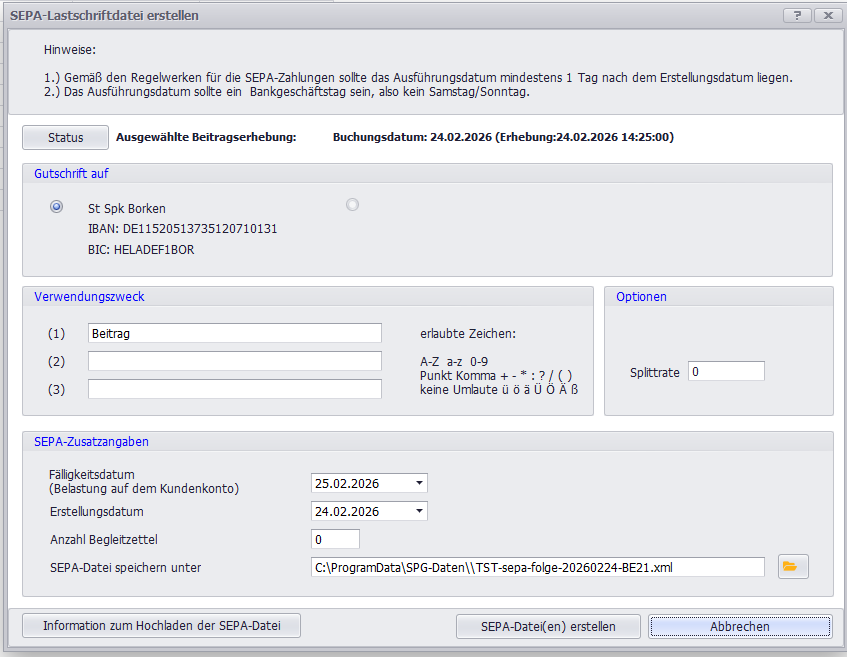
Task: Click the Optionen group header
Action: (x=641, y=297)
